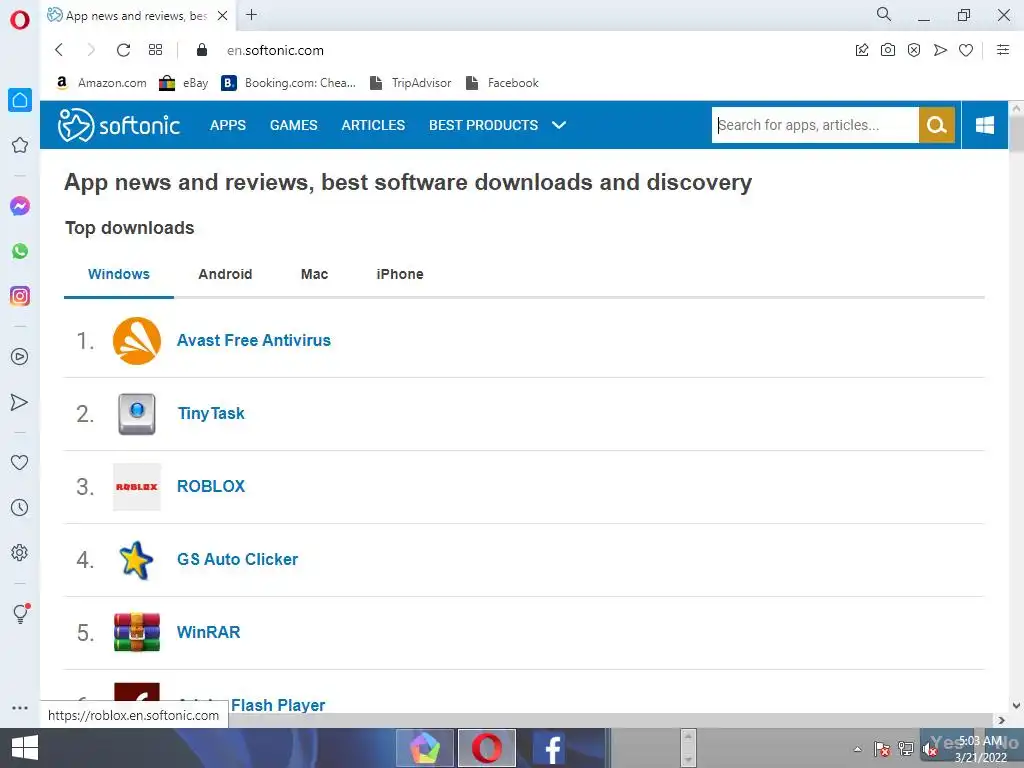Open Messenger in the sidebar
This screenshot has width=1024, height=768.
pyautogui.click(x=20, y=206)
